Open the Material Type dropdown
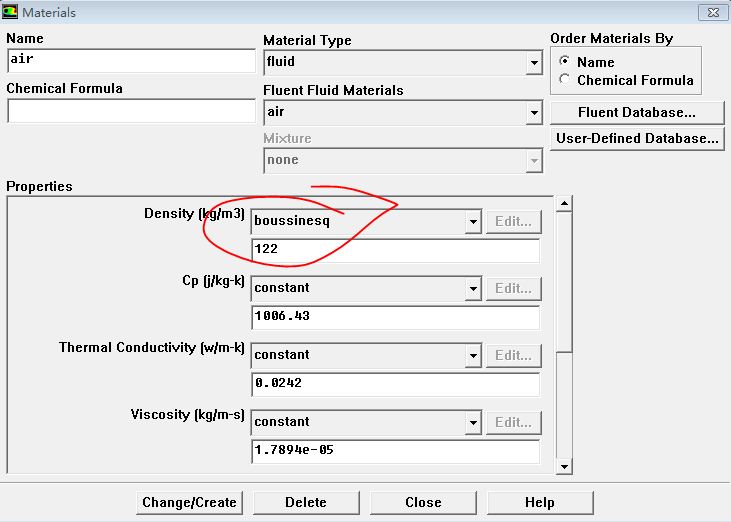 534,63
